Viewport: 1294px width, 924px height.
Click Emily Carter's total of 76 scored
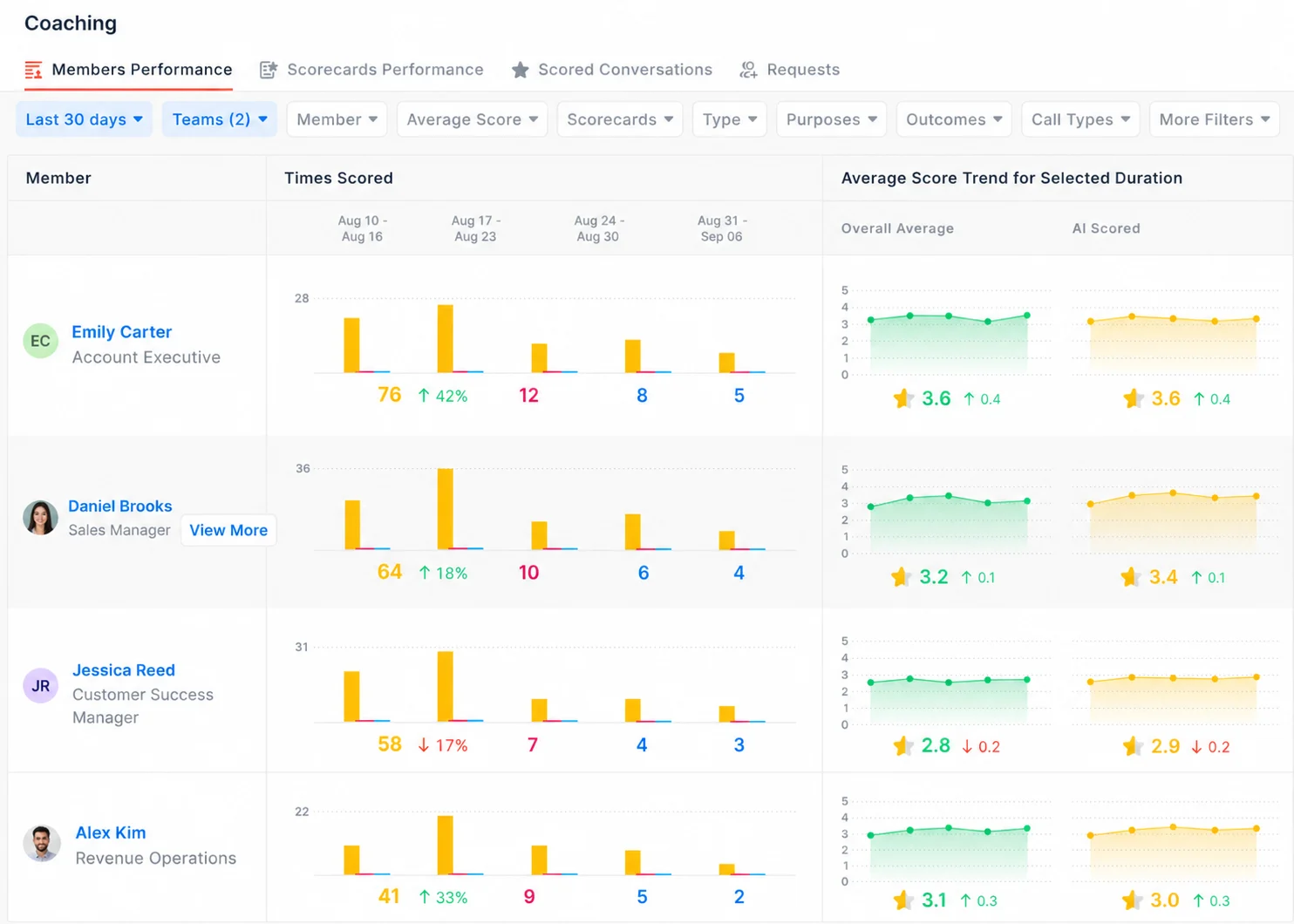click(x=389, y=396)
